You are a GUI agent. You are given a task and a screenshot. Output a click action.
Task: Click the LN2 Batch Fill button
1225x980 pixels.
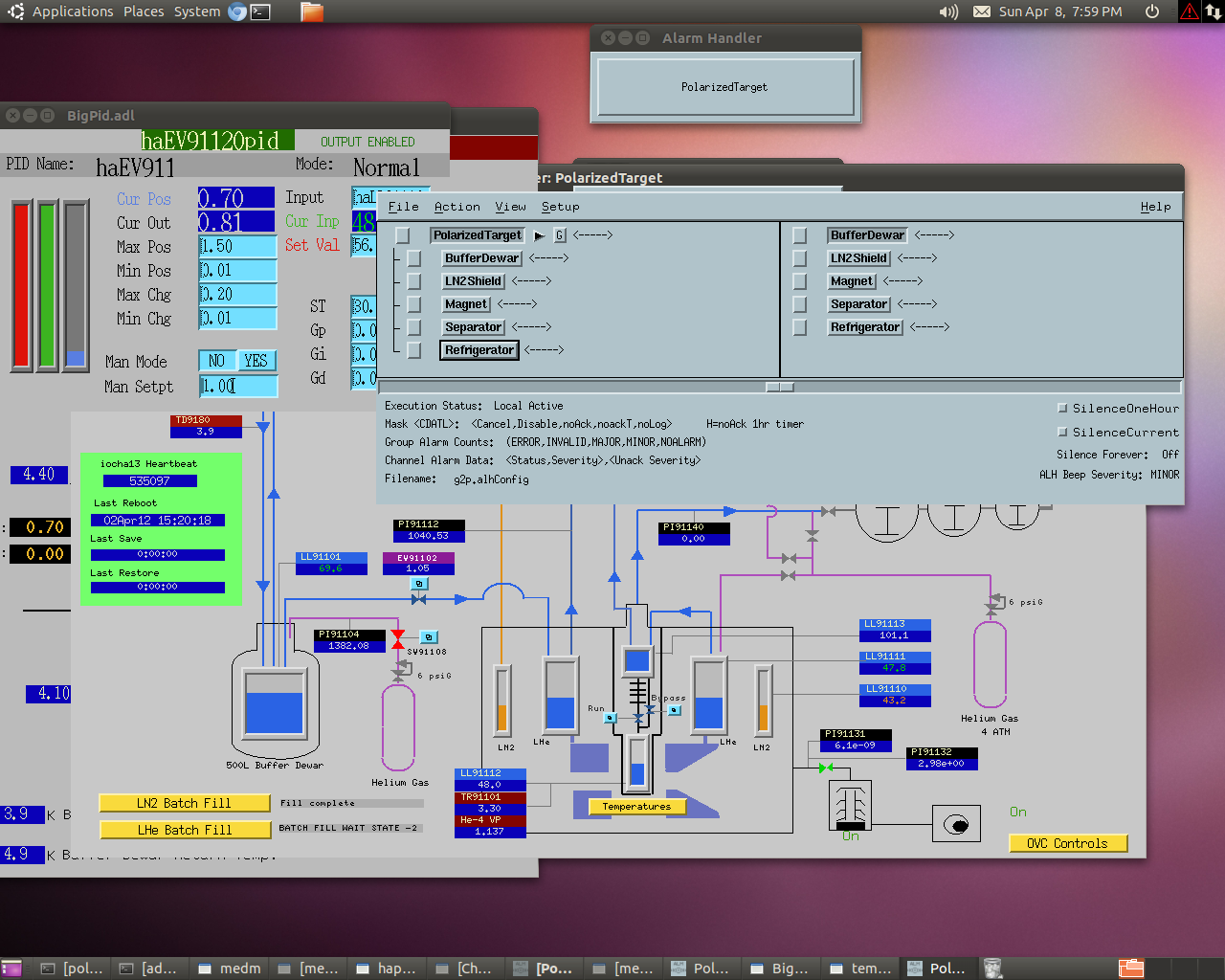(185, 803)
